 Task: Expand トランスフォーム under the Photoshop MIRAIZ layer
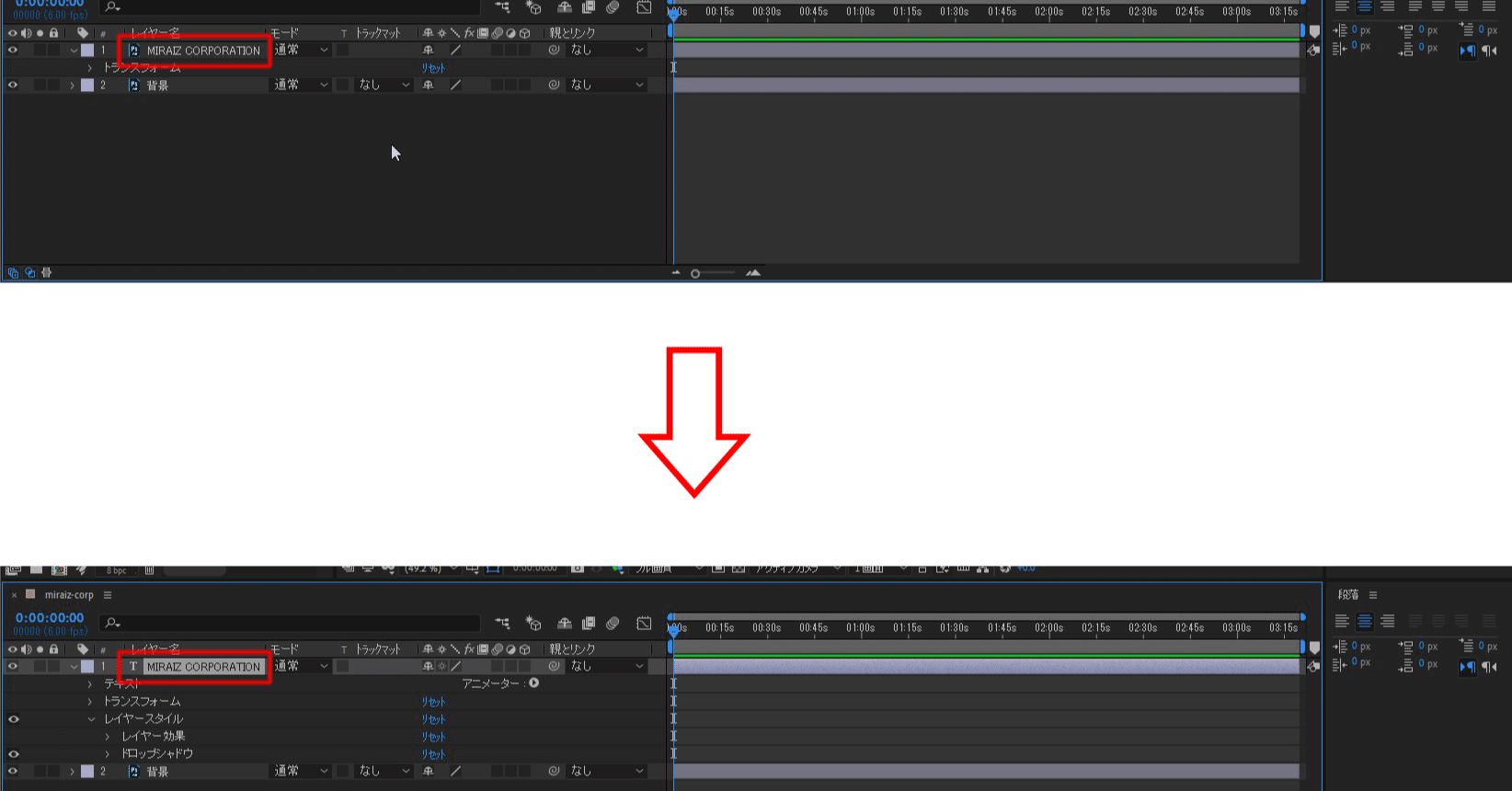pos(90,68)
